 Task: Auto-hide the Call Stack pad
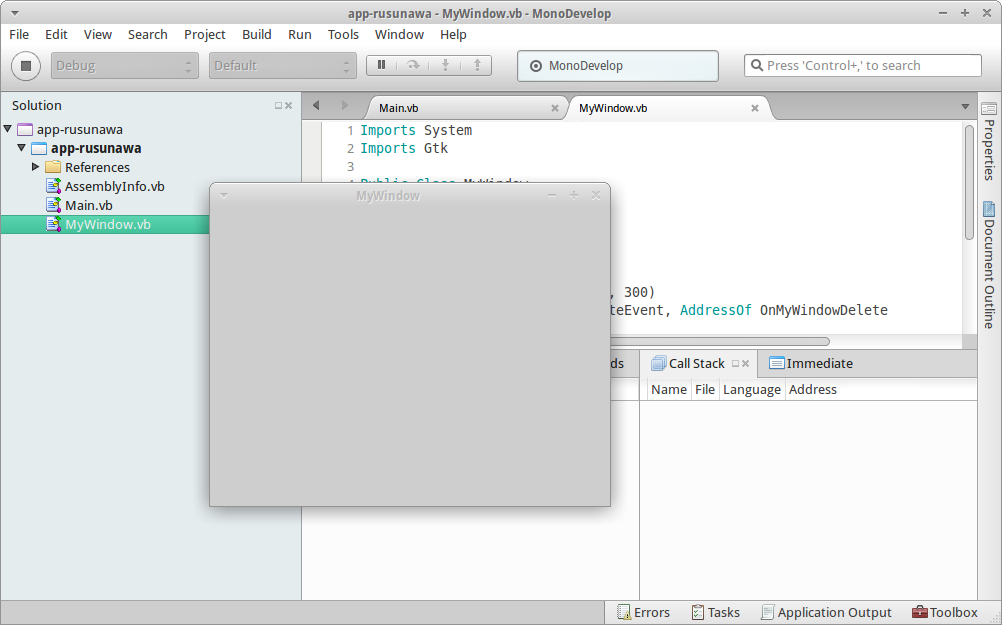click(735, 364)
